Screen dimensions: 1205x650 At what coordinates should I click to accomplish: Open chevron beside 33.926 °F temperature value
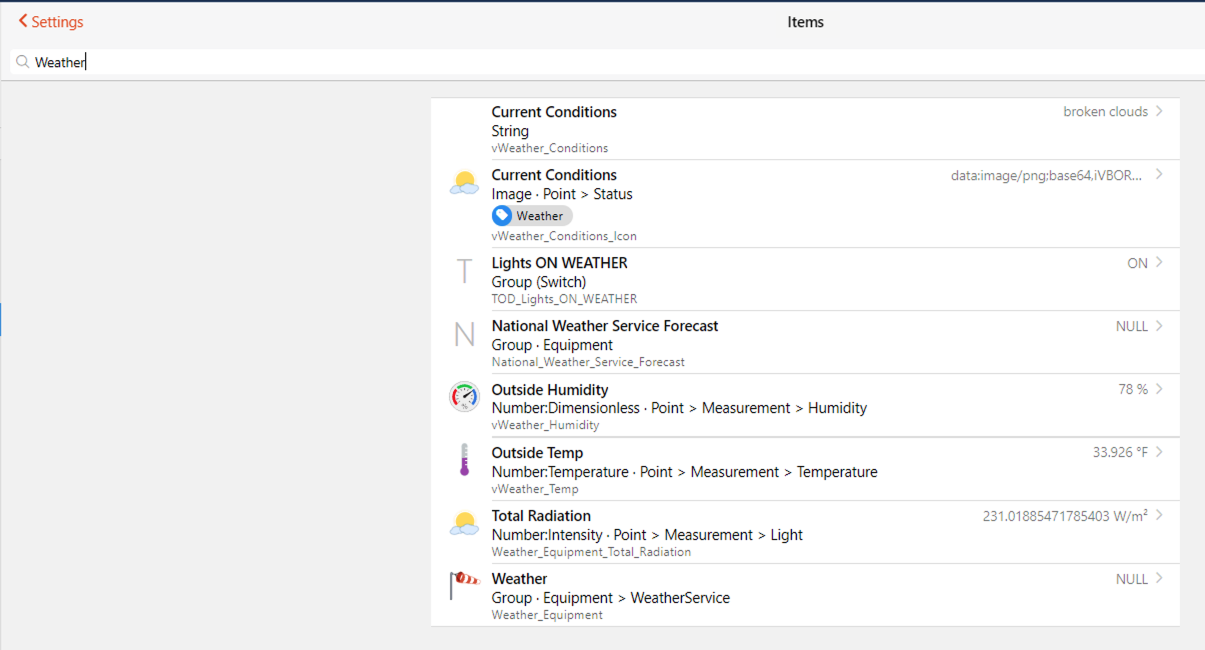coord(1159,452)
